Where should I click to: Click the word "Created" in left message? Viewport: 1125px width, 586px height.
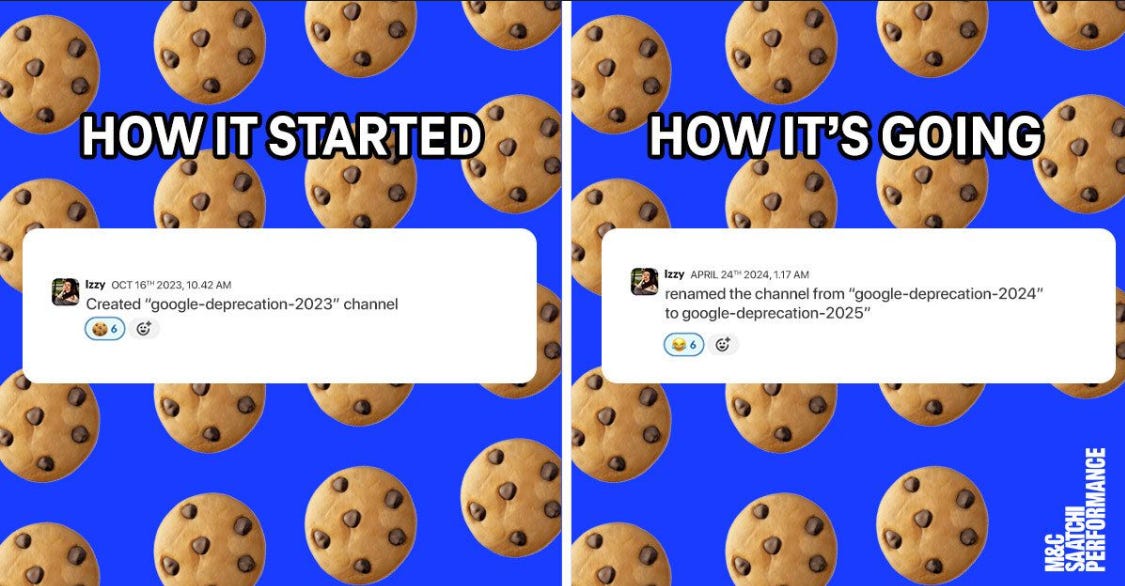pos(113,304)
